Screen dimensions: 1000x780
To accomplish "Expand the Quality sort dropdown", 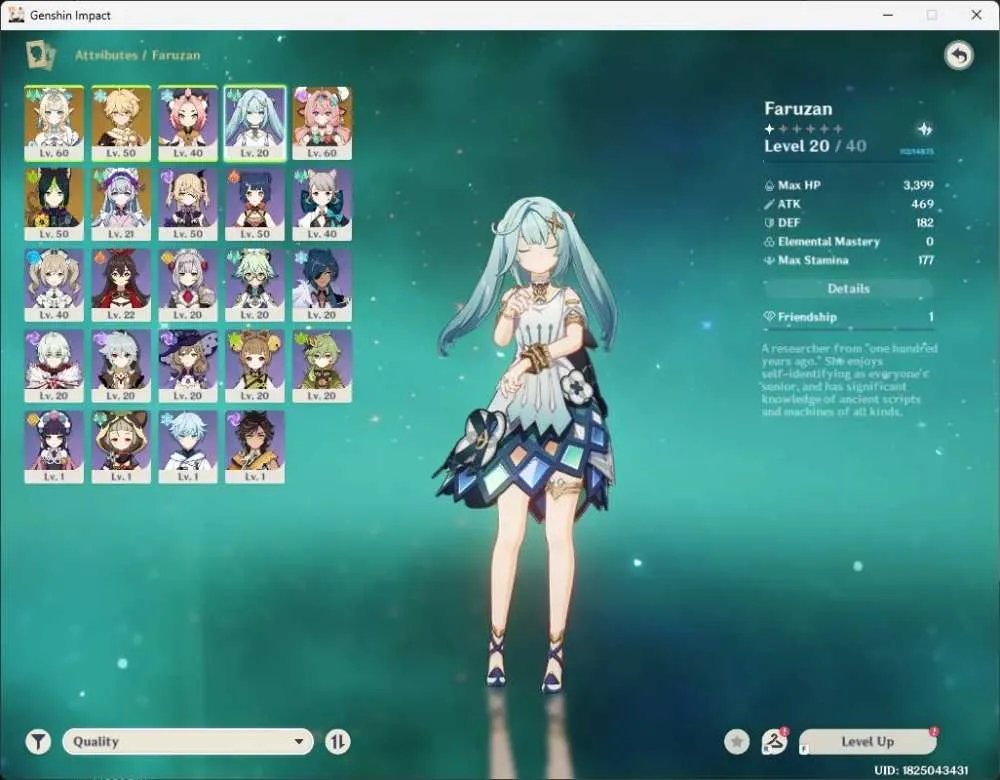I will (188, 742).
